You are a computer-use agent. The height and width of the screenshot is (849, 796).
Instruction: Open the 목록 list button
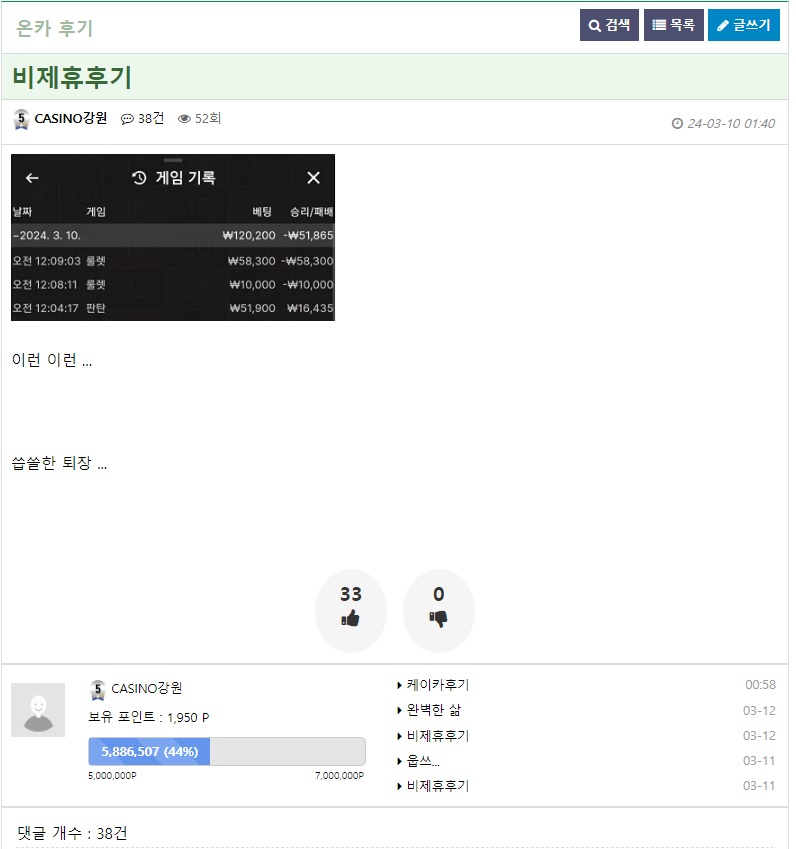[x=673, y=25]
